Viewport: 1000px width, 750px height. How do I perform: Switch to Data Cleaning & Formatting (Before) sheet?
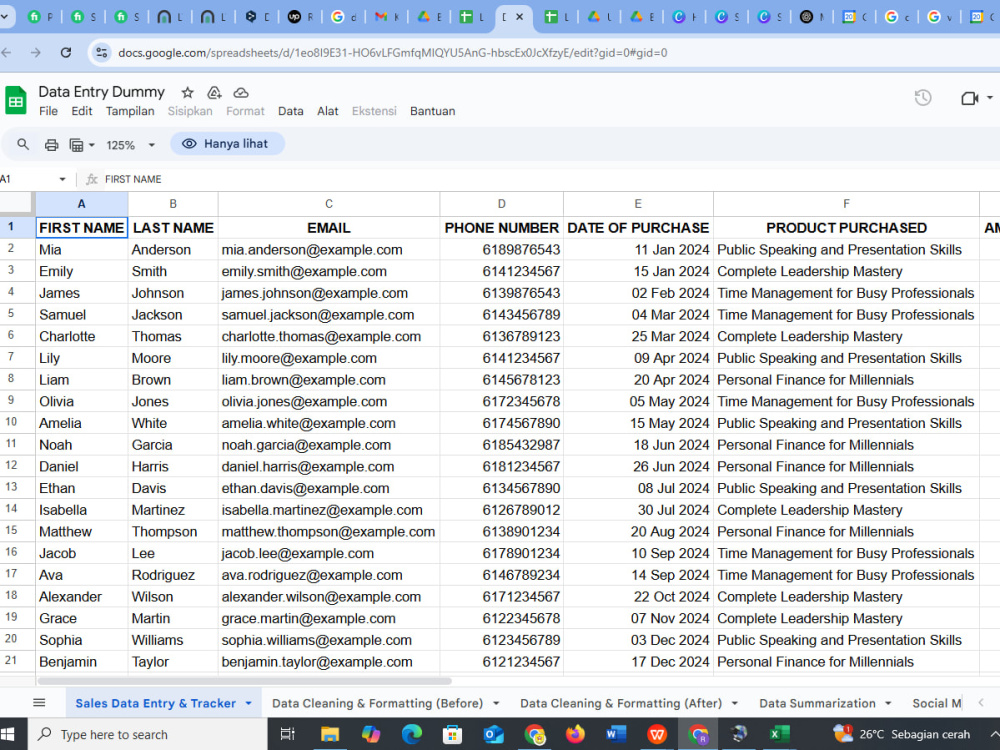(x=378, y=703)
